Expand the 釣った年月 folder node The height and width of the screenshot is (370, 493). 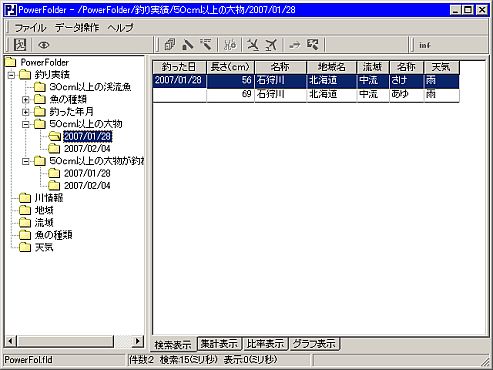(x=26, y=112)
